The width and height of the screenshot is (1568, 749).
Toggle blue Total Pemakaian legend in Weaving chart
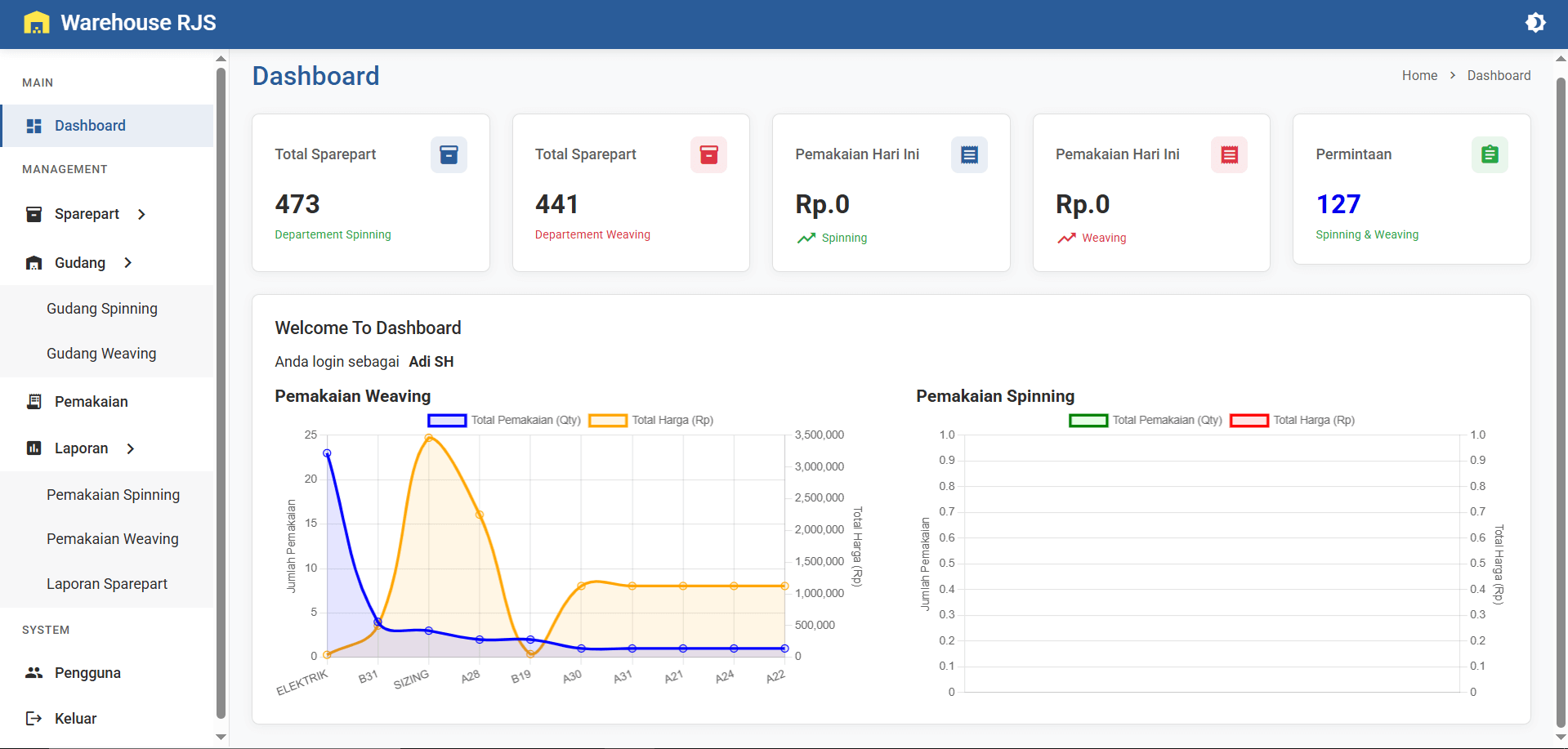(447, 421)
